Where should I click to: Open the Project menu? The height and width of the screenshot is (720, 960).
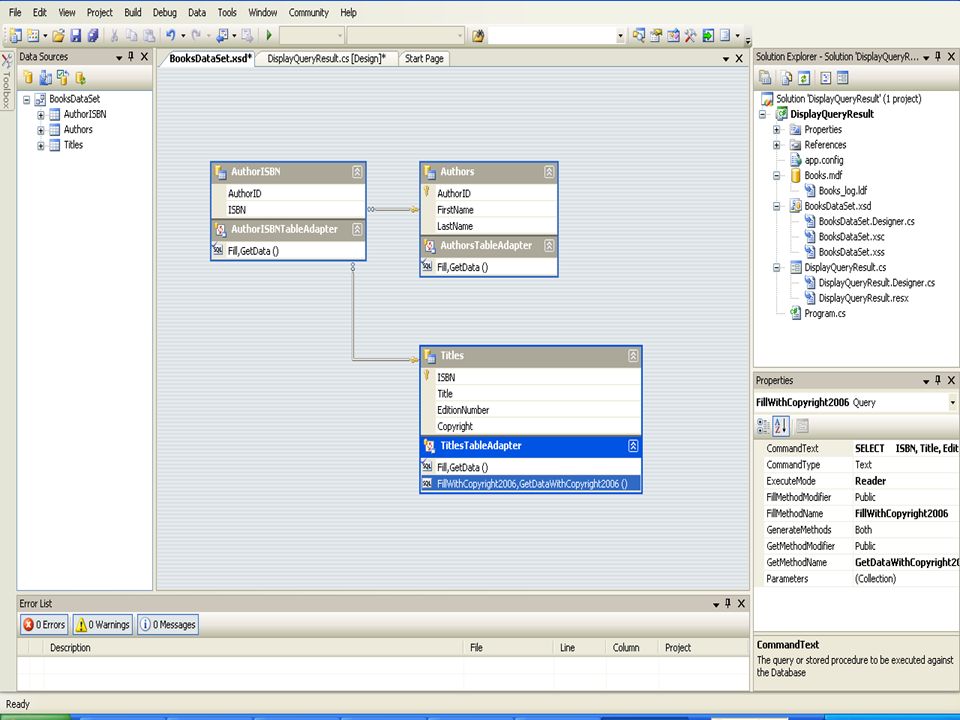(x=99, y=12)
